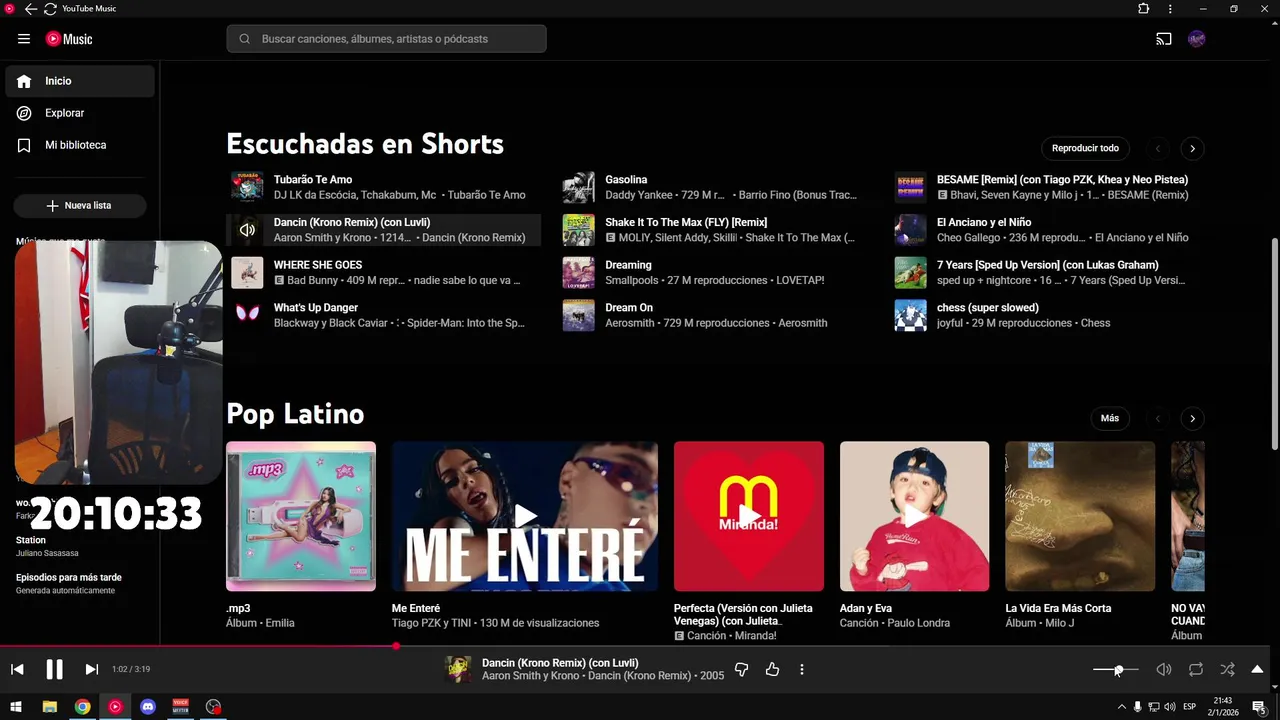This screenshot has width=1280, height=720.
Task: Open Discord from the taskbar
Action: pos(148,707)
